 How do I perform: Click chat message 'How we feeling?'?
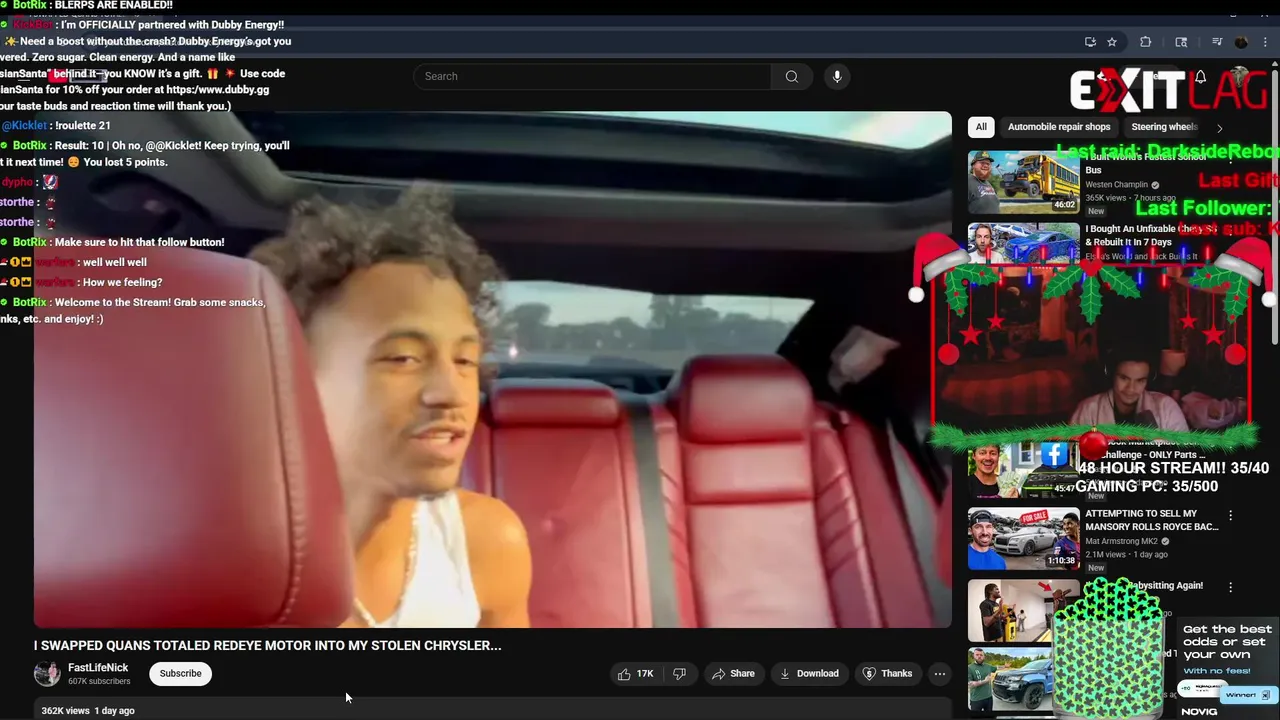pyautogui.click(x=123, y=282)
